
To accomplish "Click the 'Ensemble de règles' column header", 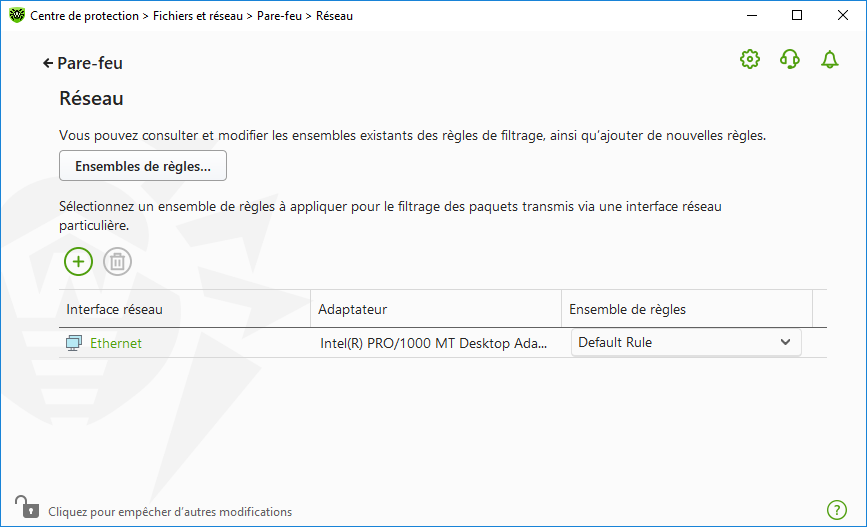I will [627, 310].
